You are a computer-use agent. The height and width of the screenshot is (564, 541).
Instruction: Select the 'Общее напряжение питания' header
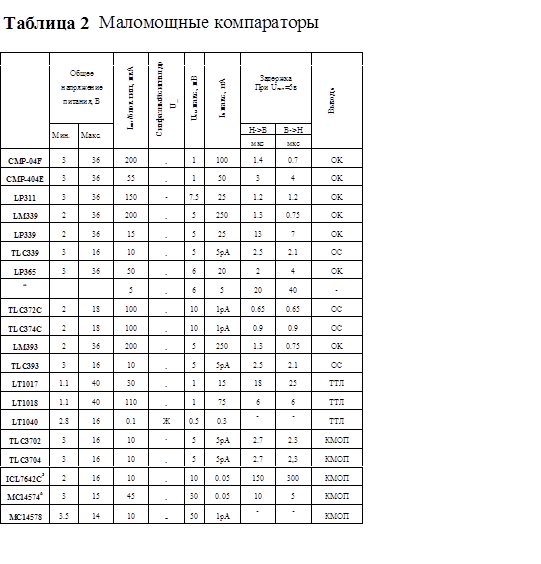coord(82,87)
